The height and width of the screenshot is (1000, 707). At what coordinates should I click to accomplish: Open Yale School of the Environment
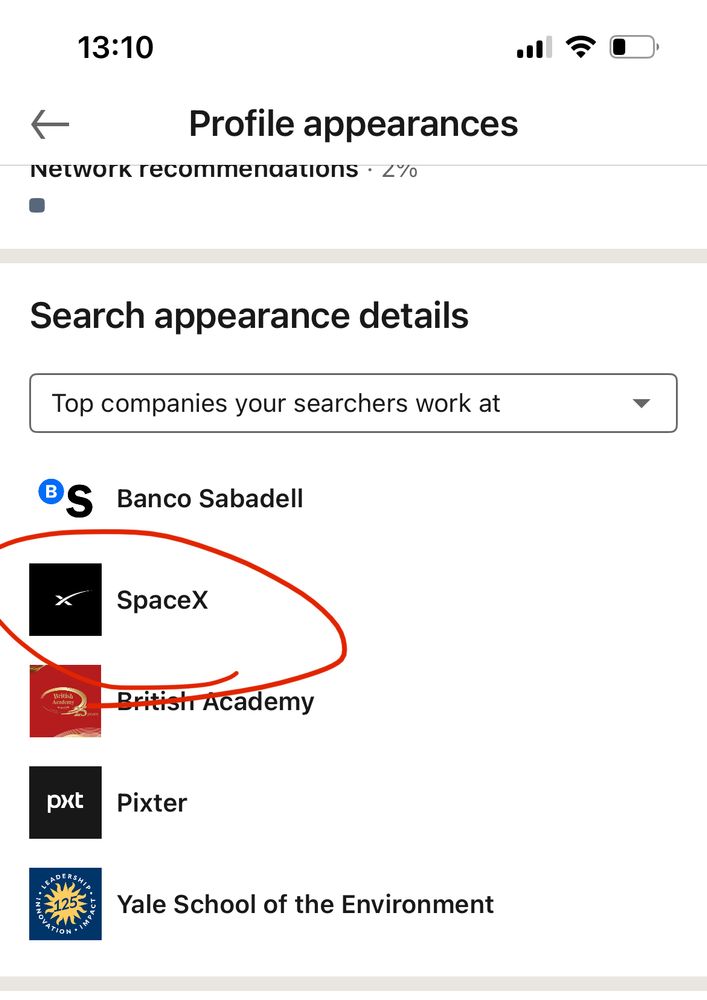pos(305,904)
